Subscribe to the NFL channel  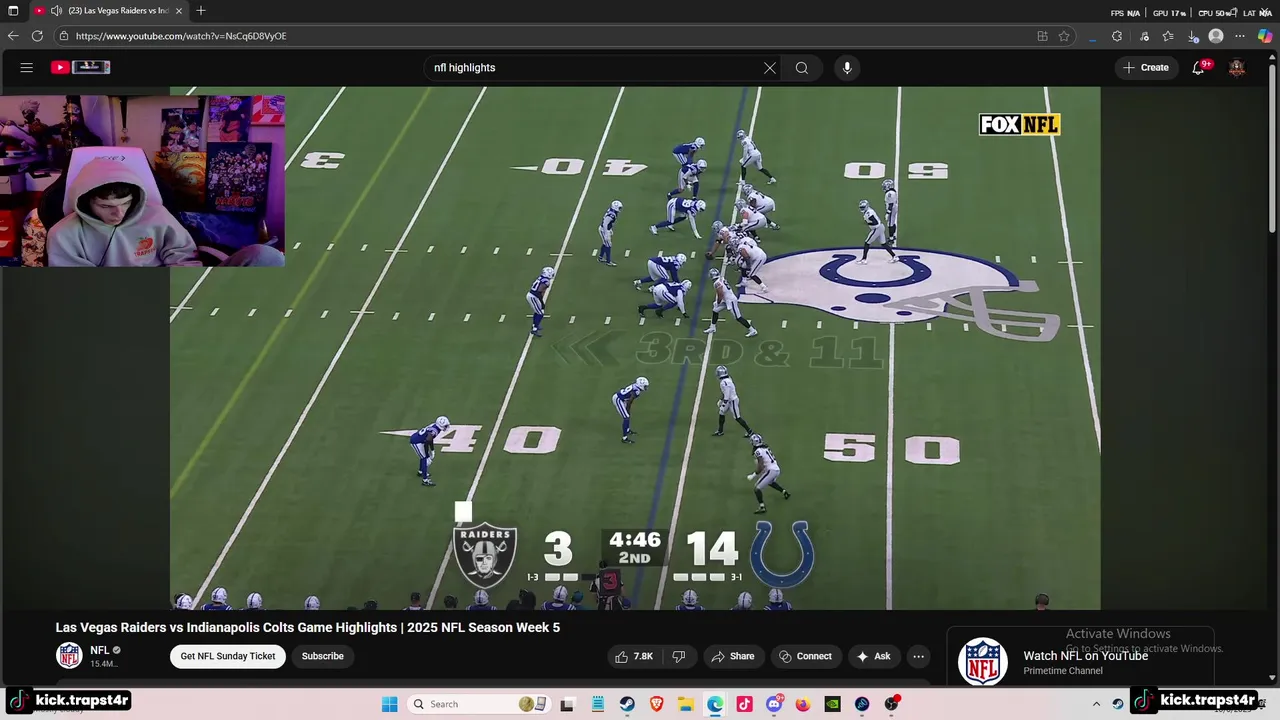[x=323, y=656]
